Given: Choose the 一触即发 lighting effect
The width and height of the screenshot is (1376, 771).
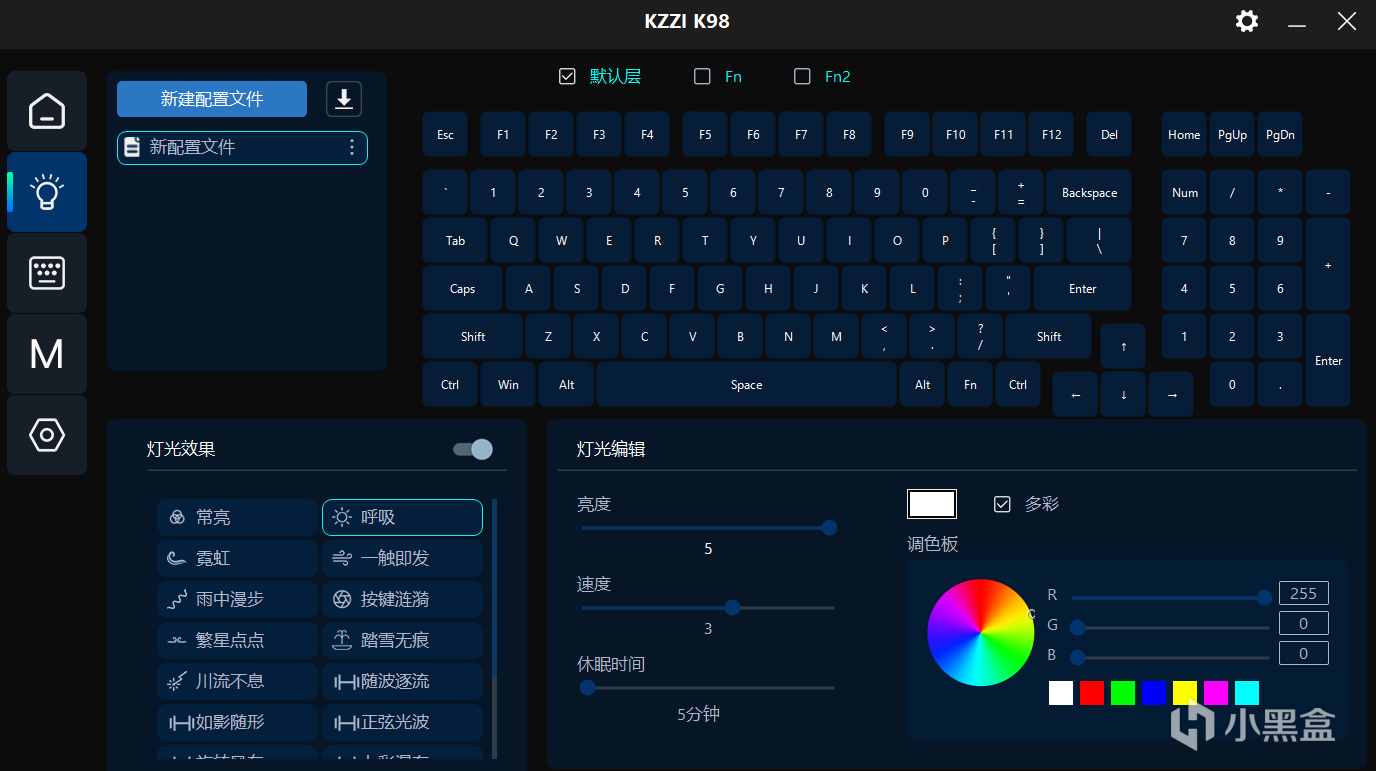Looking at the screenshot, I should (x=402, y=558).
